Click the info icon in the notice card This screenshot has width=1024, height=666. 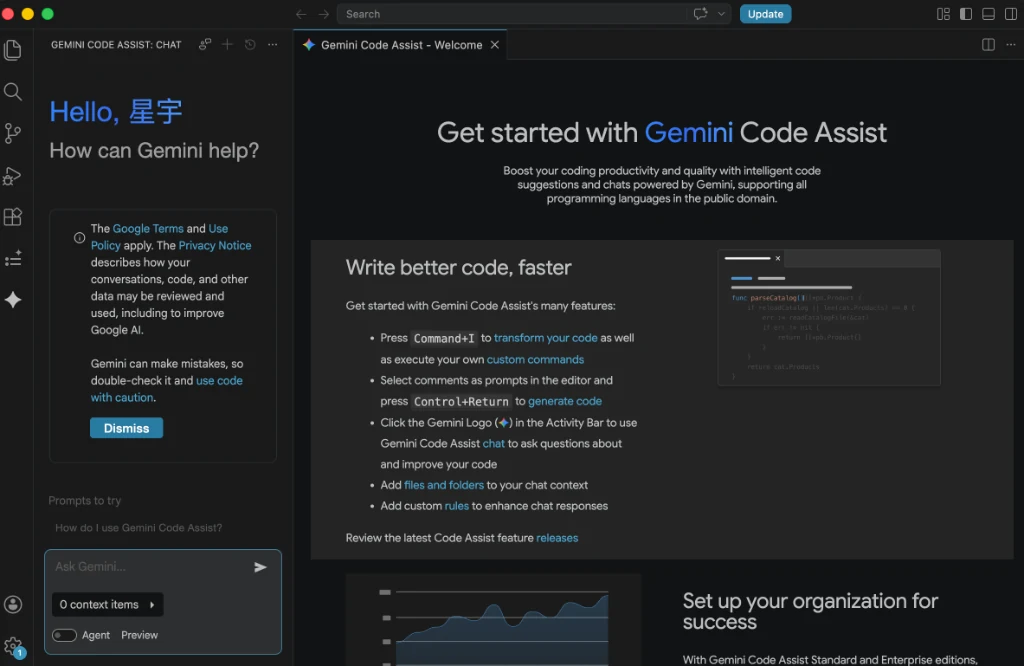coord(79,238)
